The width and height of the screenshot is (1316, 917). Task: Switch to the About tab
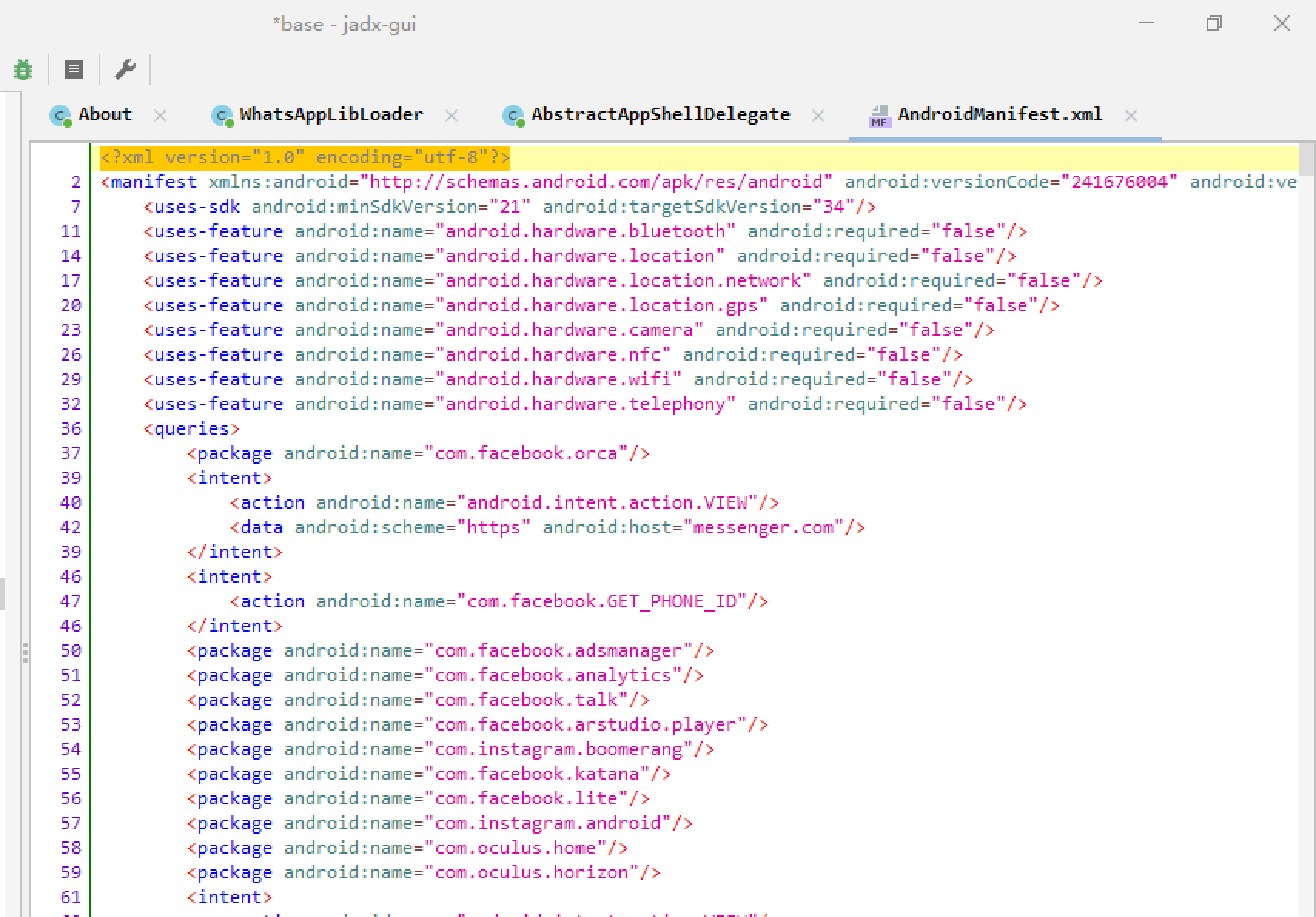click(104, 115)
